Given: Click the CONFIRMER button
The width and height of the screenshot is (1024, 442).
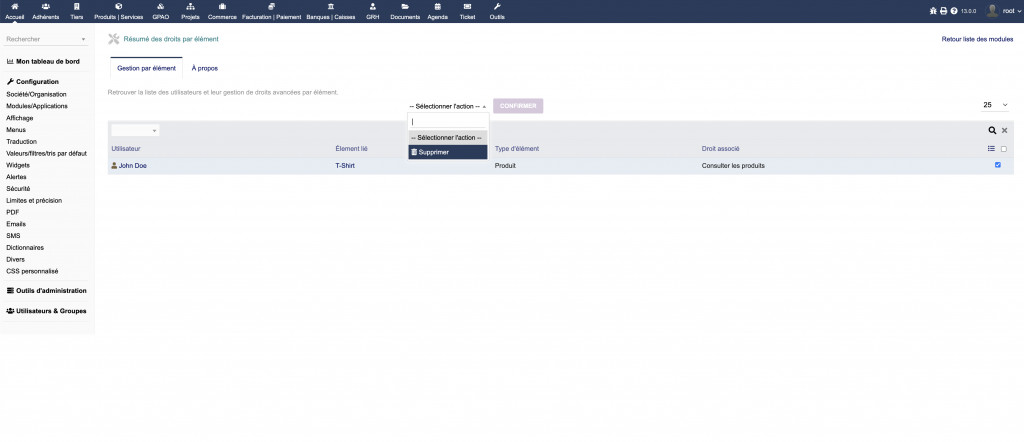Looking at the screenshot, I should pyautogui.click(x=518, y=106).
